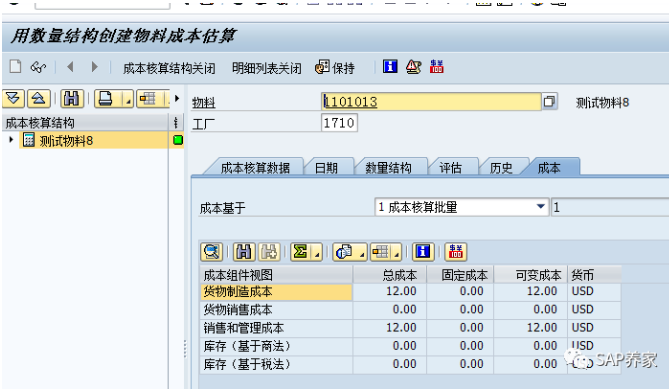Open print options dropdown arrow in tree toolbar
669x390 pixels.
pos(128,100)
